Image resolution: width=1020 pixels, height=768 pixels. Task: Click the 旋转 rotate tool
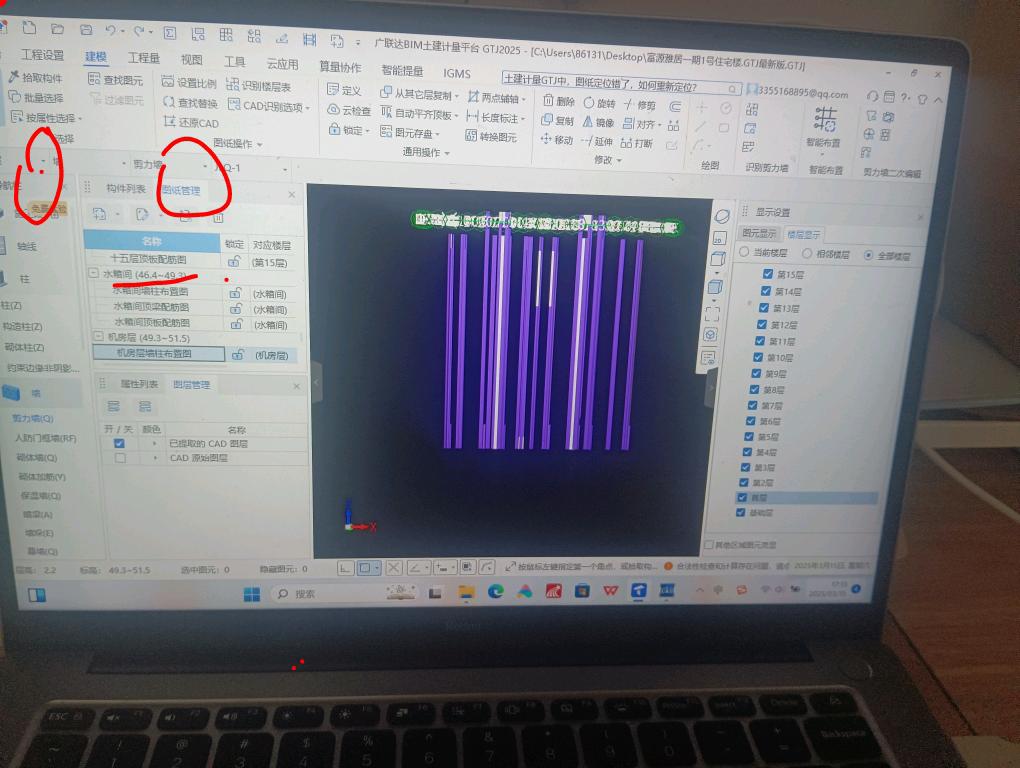click(x=599, y=103)
